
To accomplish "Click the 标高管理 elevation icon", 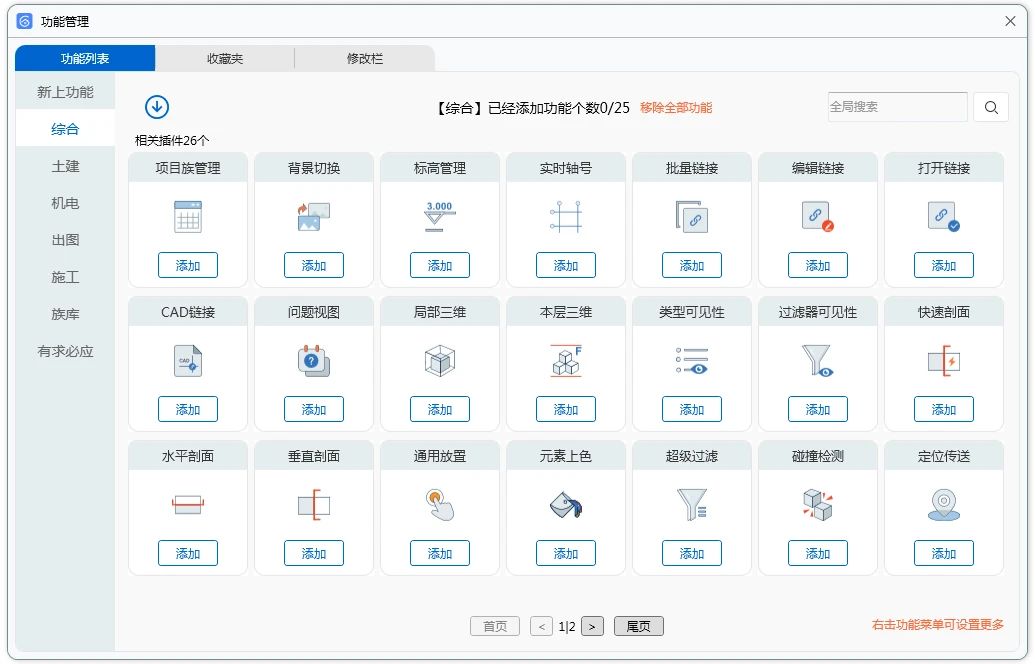I will click(440, 217).
